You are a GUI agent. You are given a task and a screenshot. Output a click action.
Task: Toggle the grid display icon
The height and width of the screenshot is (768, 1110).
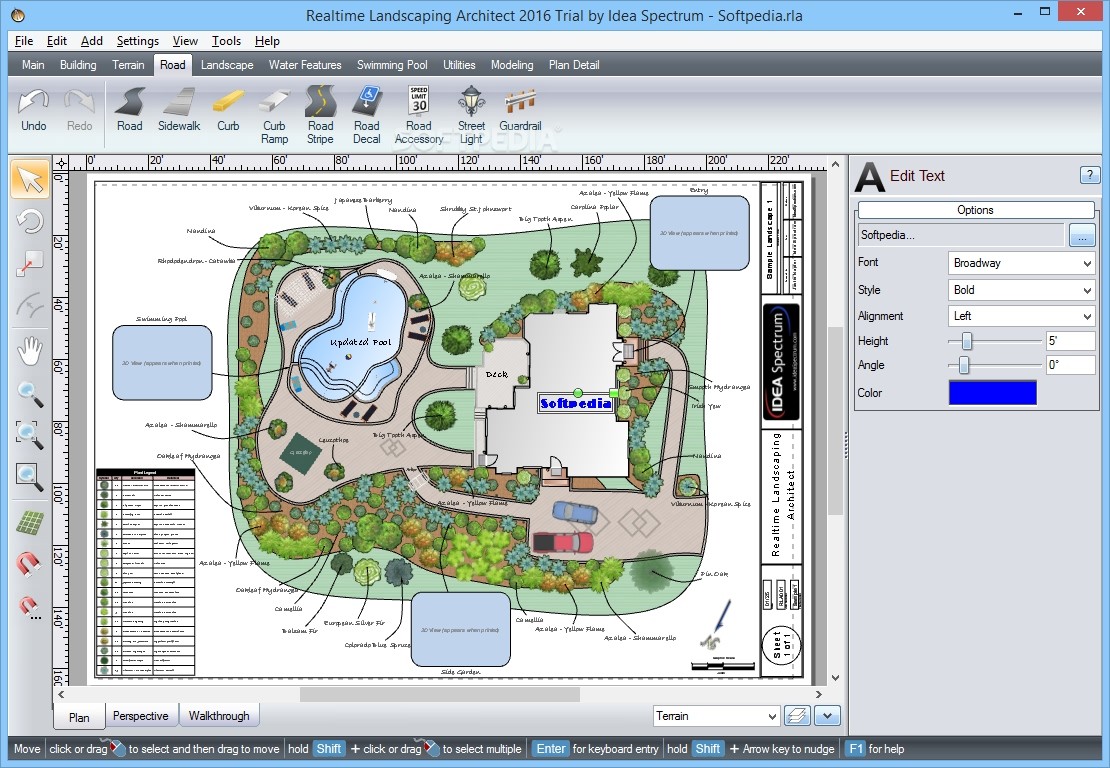click(x=30, y=523)
